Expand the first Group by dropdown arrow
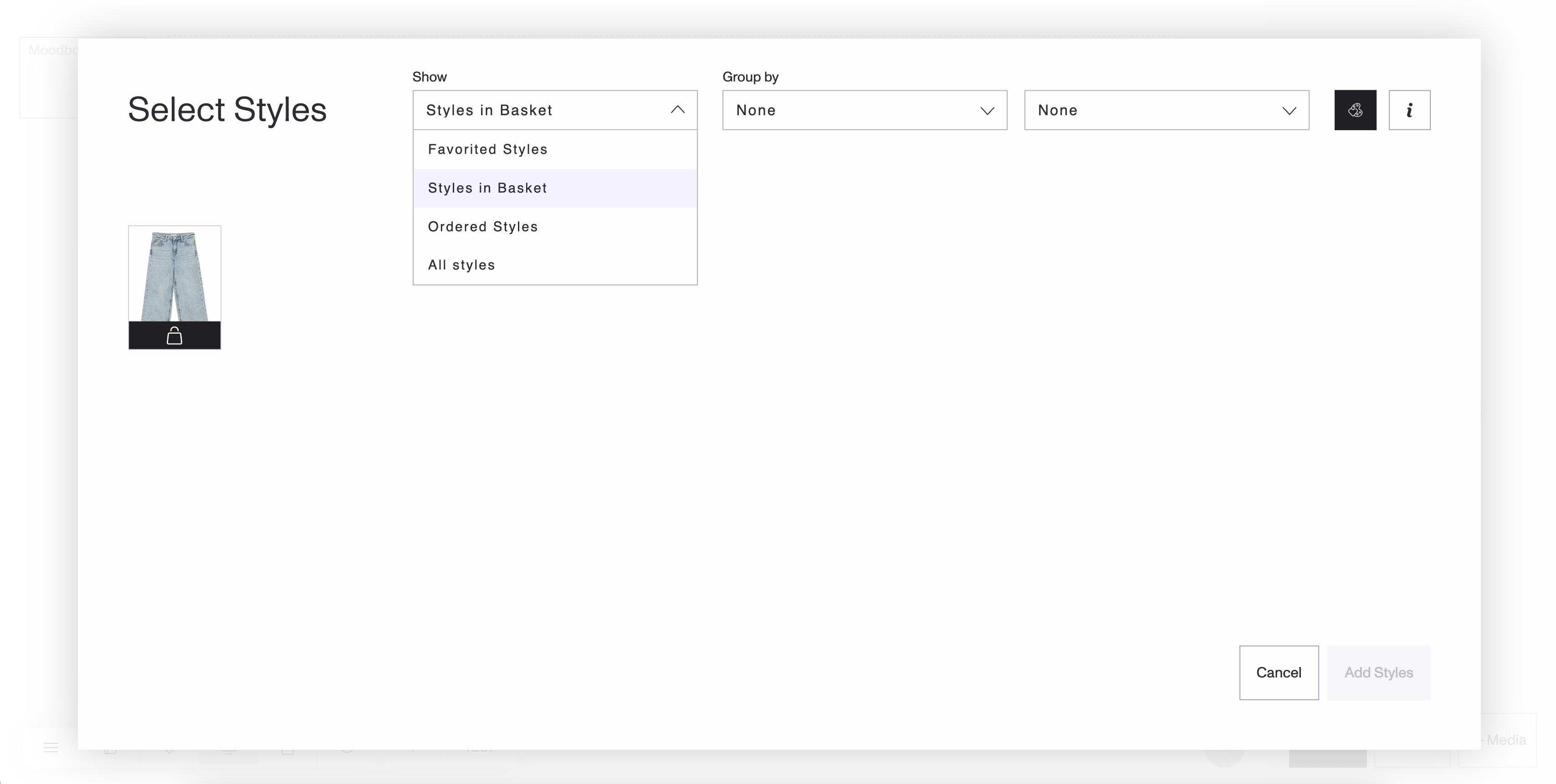 (x=987, y=111)
